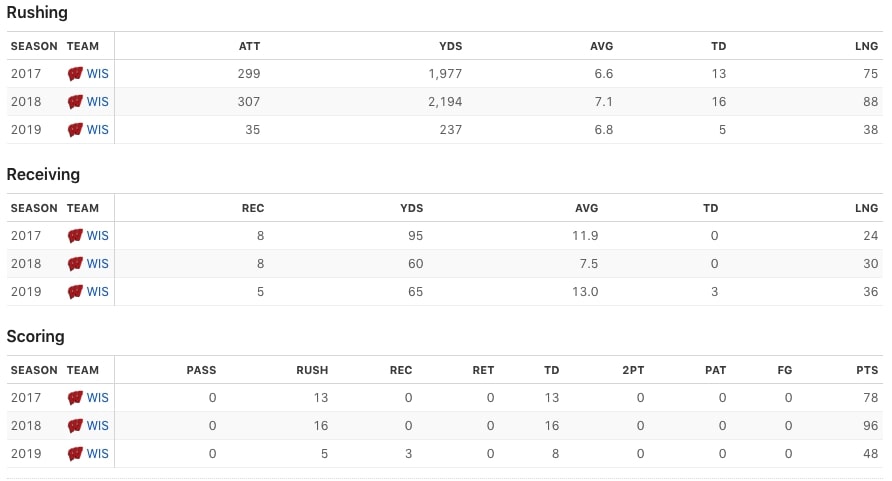
Task: Select the Wisconsin logo in 2019 Receiving row
Action: coord(75,292)
